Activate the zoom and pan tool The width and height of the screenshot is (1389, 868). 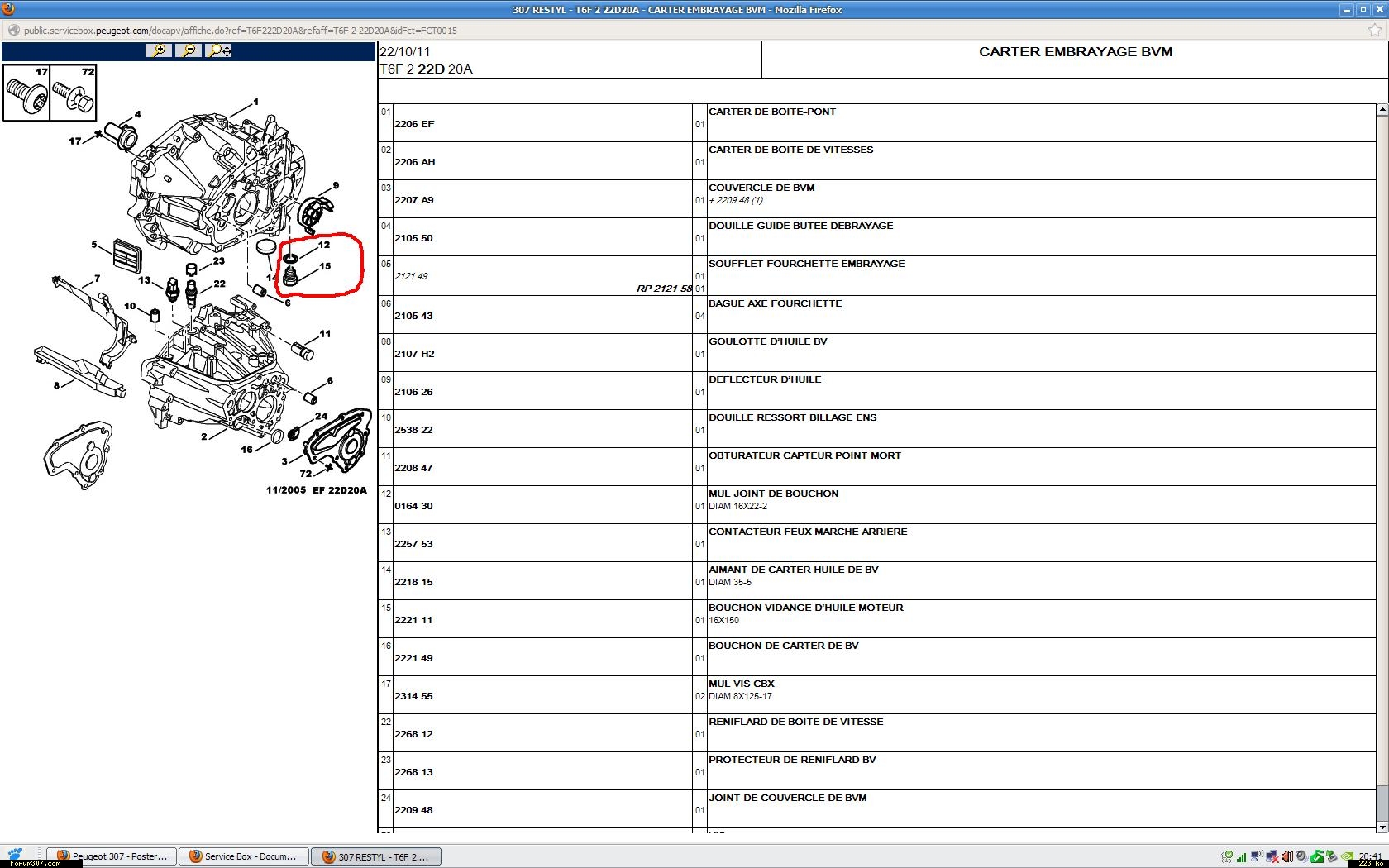(220, 50)
